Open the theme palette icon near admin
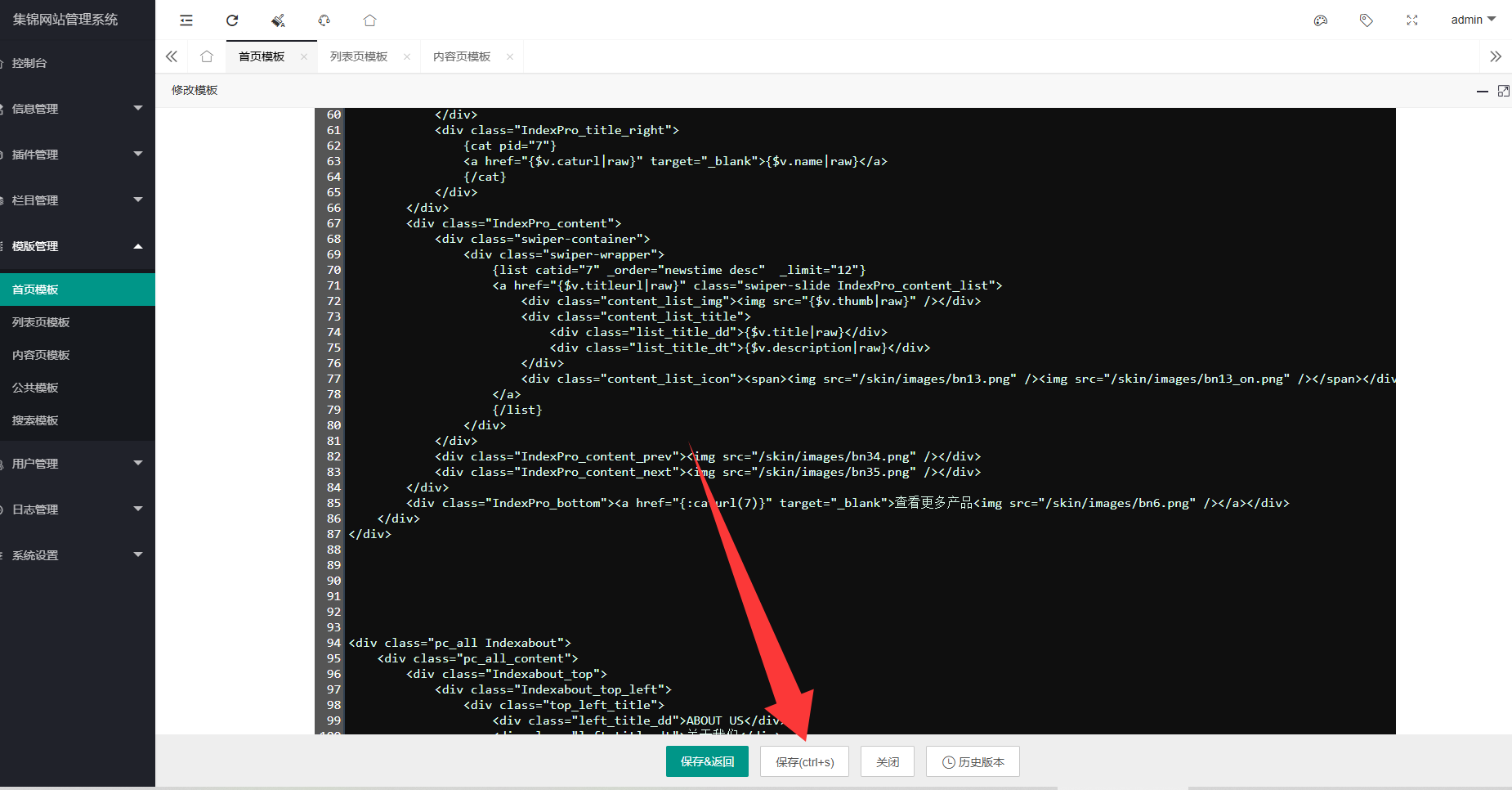This screenshot has width=1512, height=790. coord(1321,20)
